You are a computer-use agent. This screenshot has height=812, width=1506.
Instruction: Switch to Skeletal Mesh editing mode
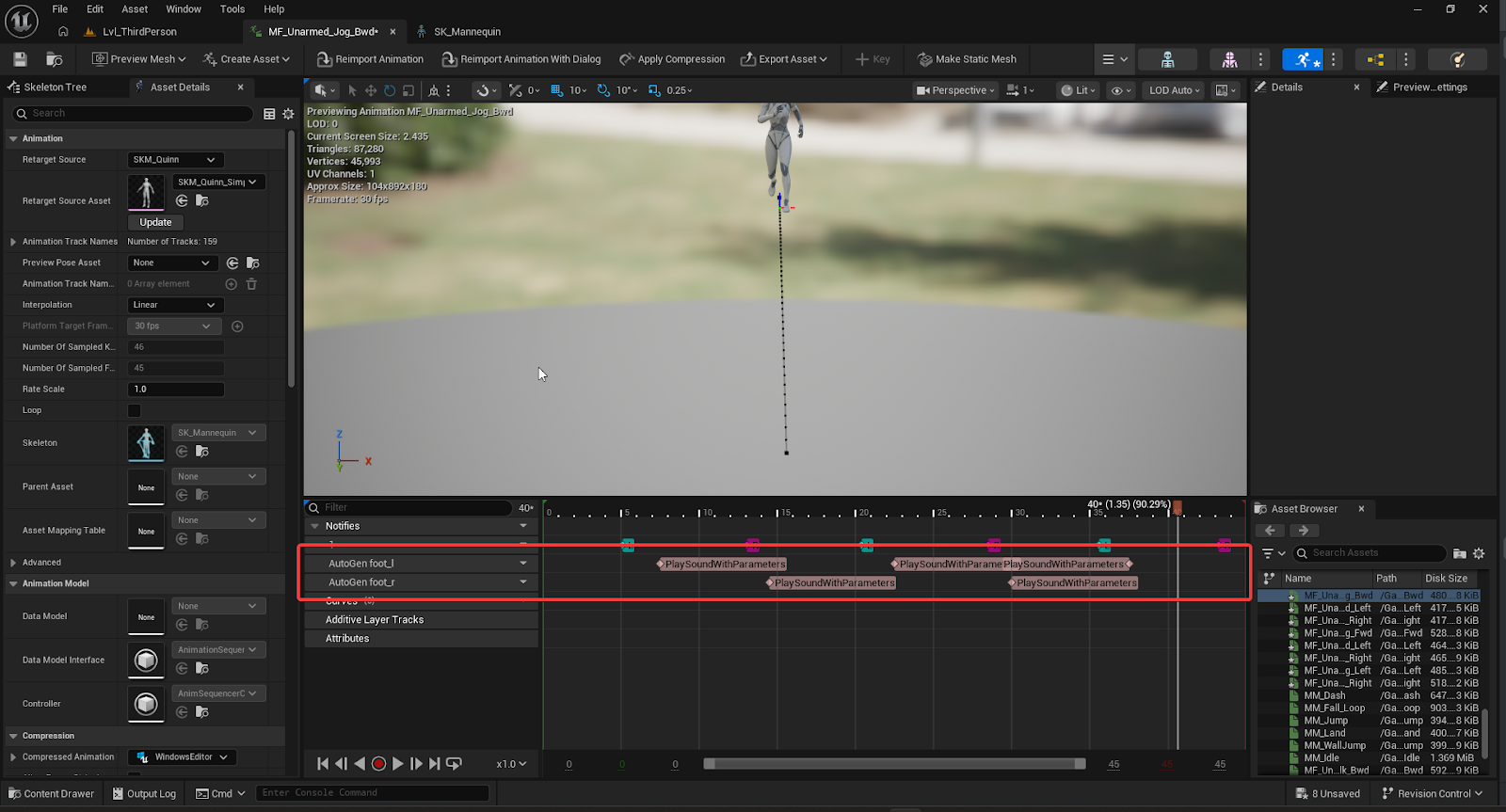[1229, 59]
